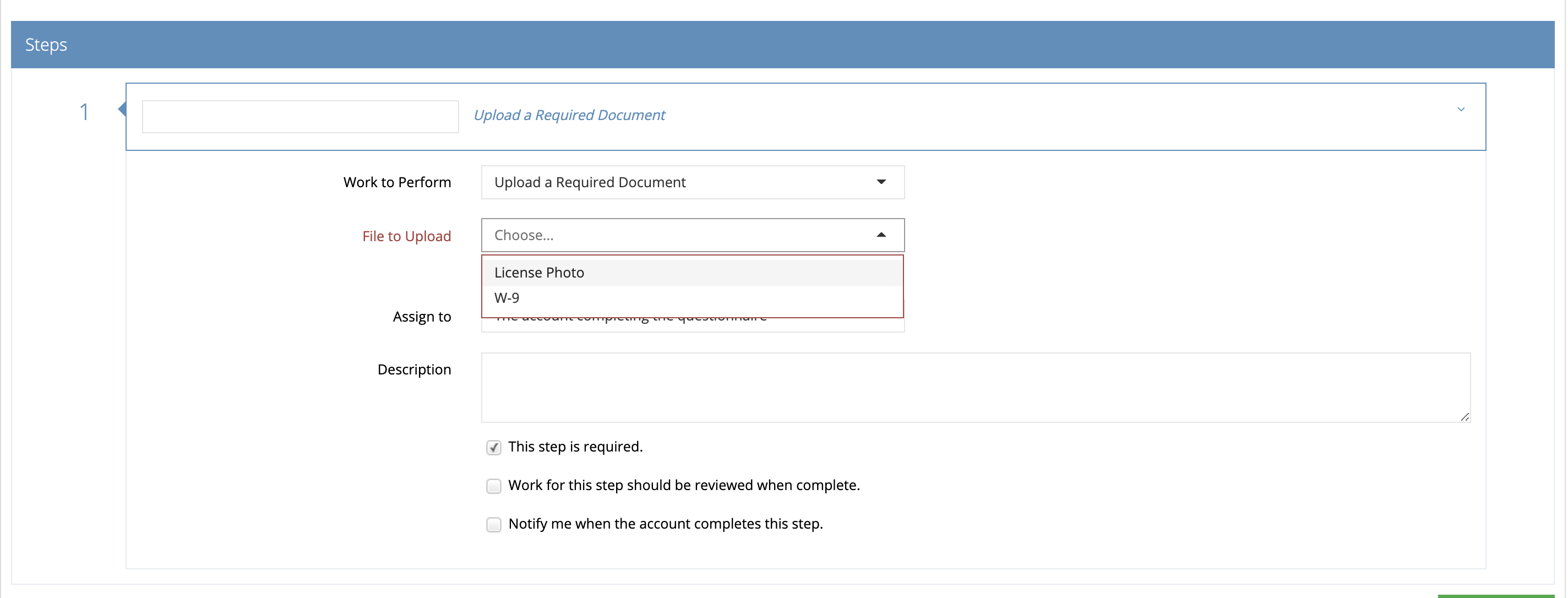Click the 'File to Upload' red label
This screenshot has width=1568, height=598.
406,236
